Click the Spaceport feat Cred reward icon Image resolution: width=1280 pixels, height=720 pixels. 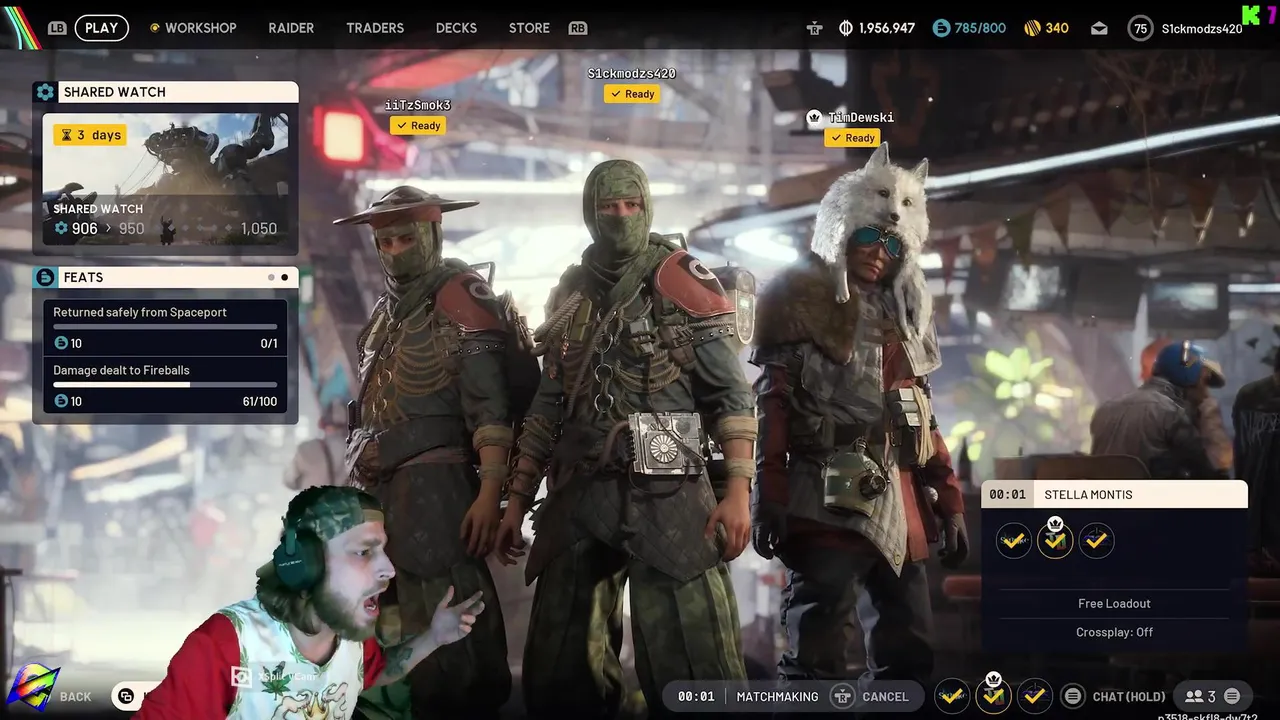[61, 343]
